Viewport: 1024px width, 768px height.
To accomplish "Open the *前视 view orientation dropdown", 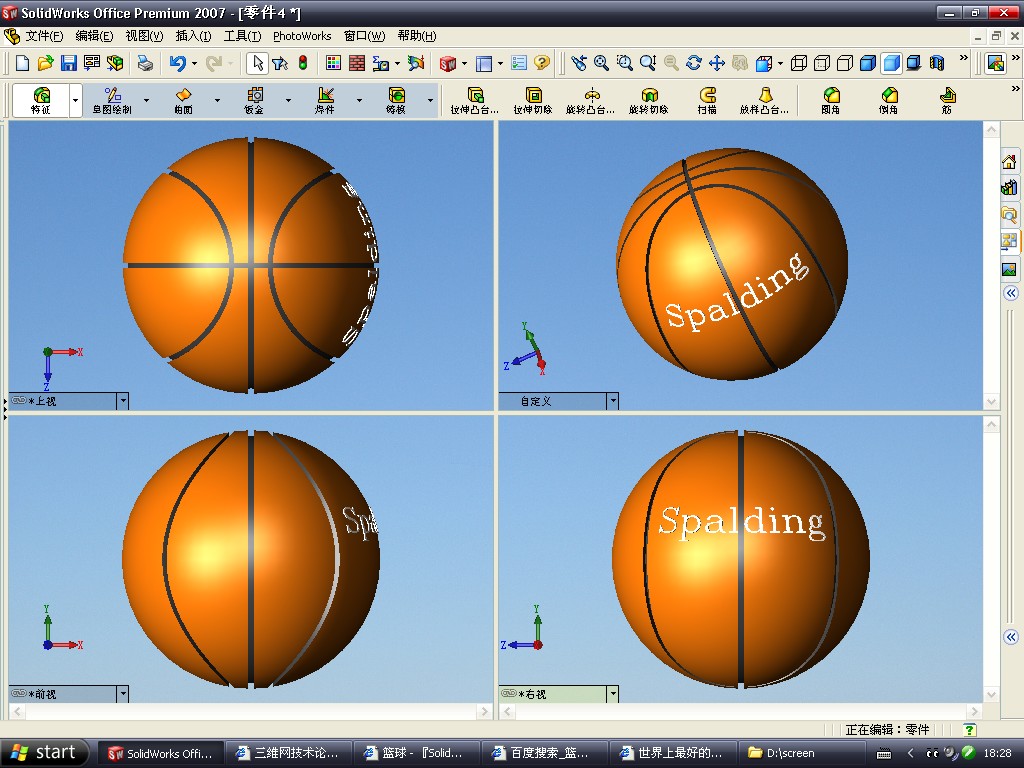I will click(123, 694).
